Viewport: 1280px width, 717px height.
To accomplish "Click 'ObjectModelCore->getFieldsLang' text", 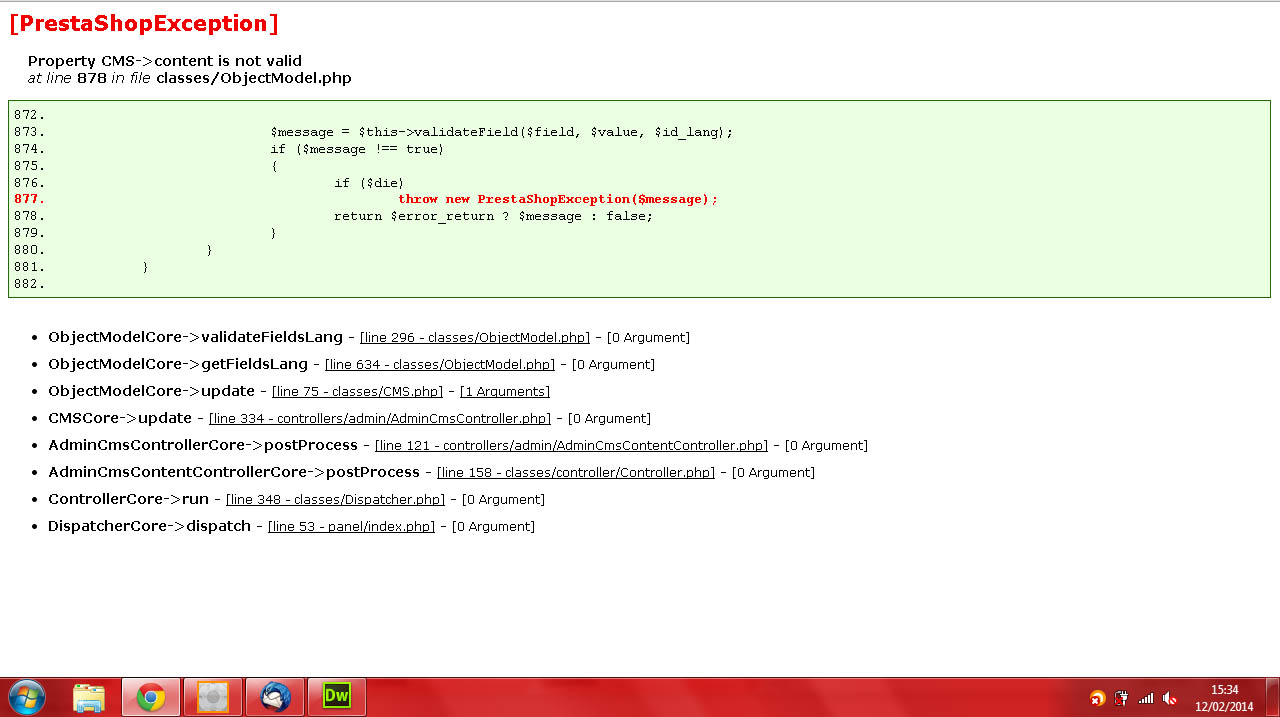I will click(178, 365).
